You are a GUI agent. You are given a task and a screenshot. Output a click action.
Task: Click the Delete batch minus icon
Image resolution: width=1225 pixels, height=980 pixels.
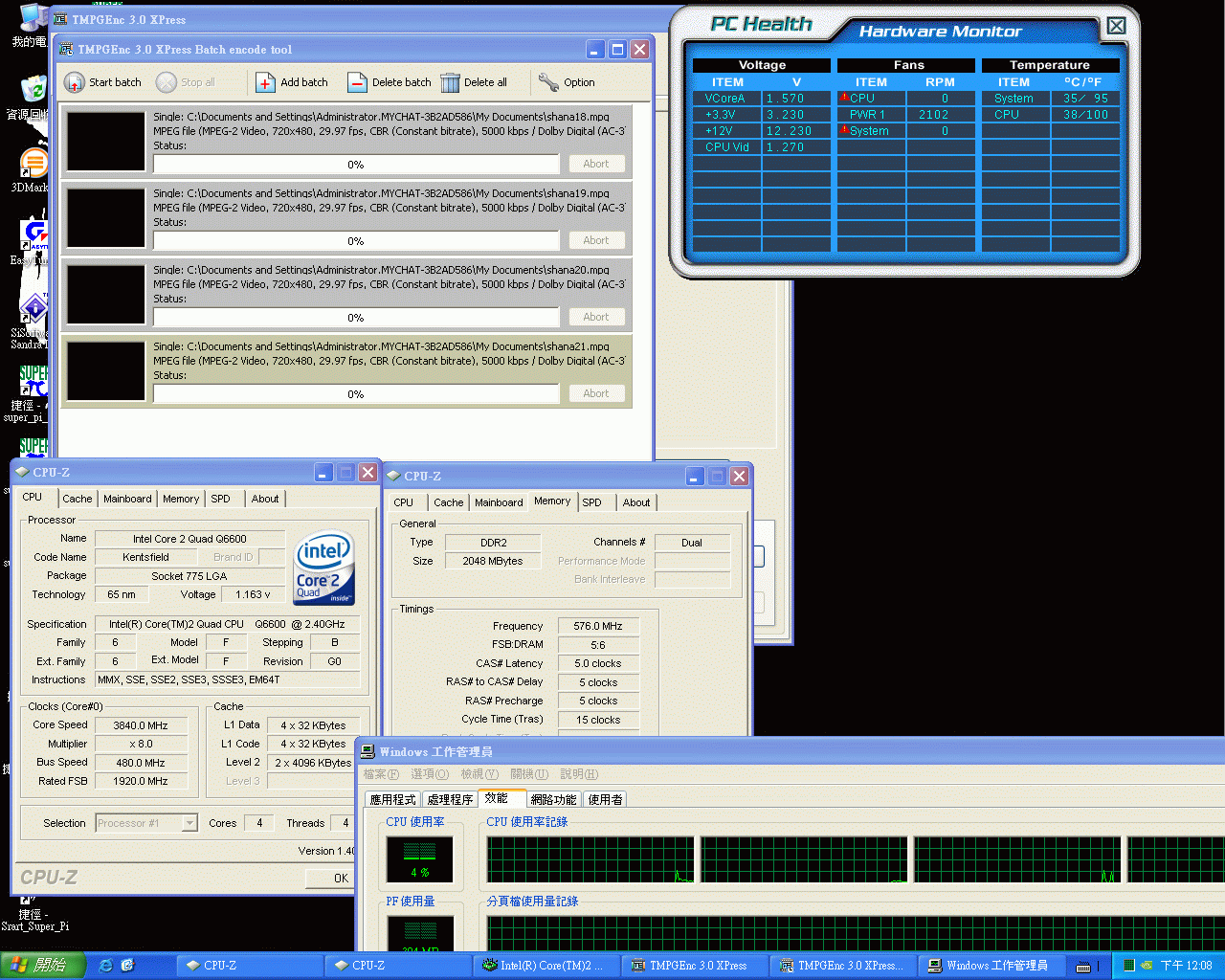(x=357, y=82)
